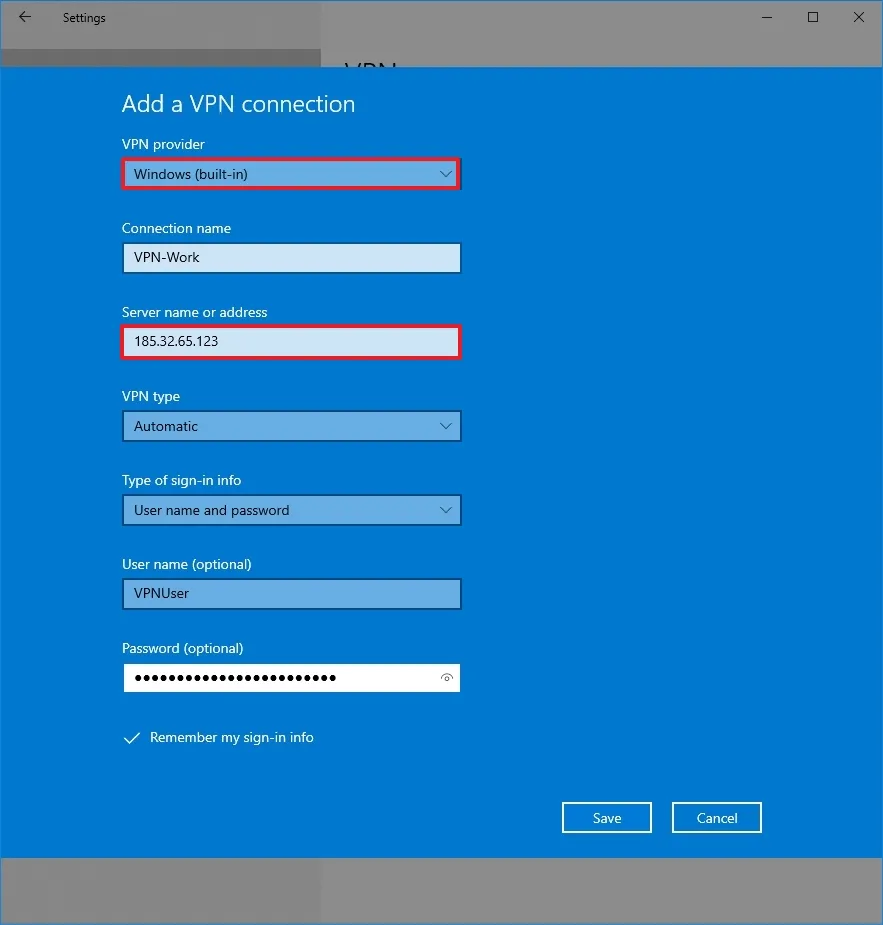
Task: Click the password reveal eye icon
Action: click(x=447, y=678)
